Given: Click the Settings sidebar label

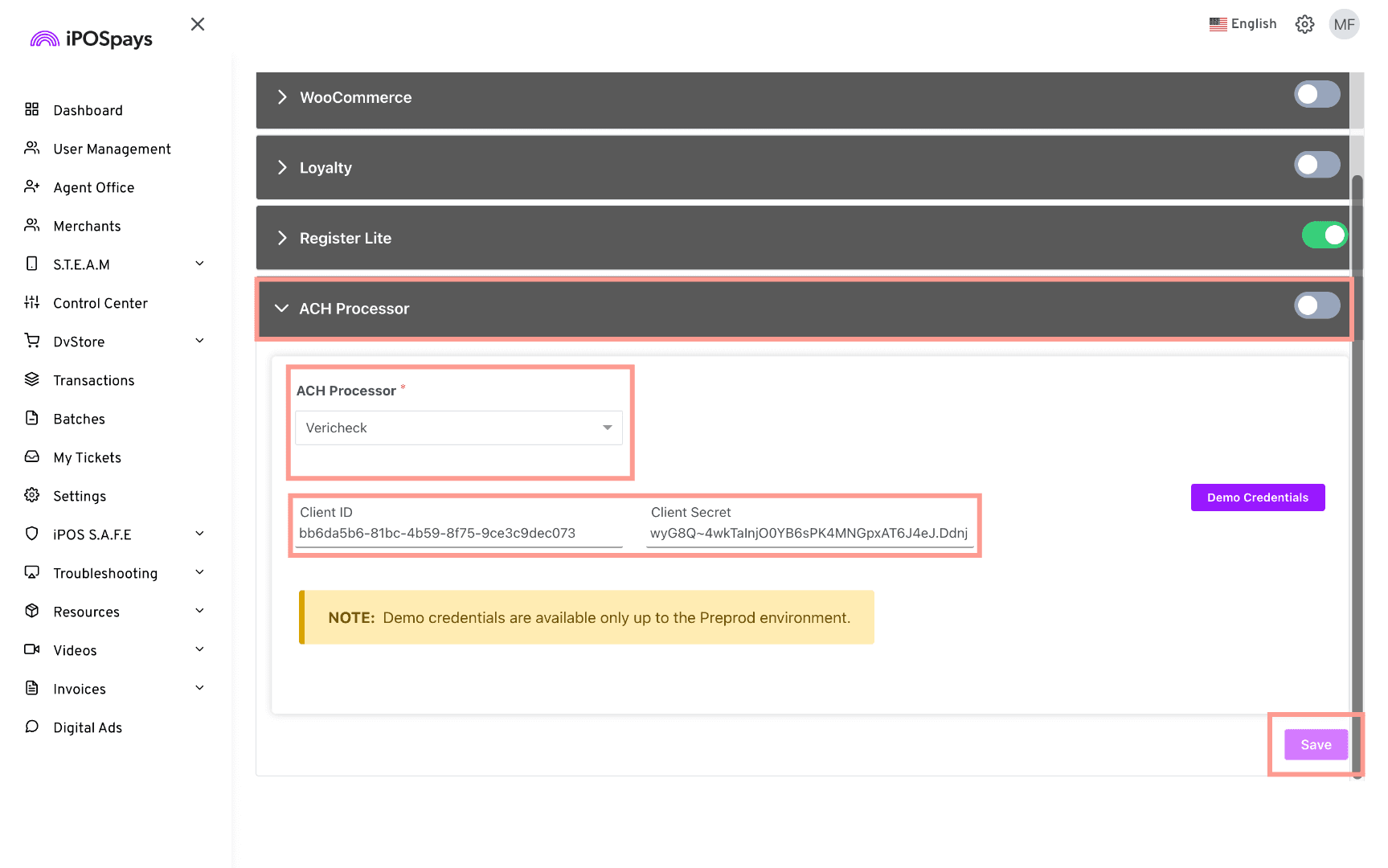Looking at the screenshot, I should pyautogui.click(x=80, y=496).
